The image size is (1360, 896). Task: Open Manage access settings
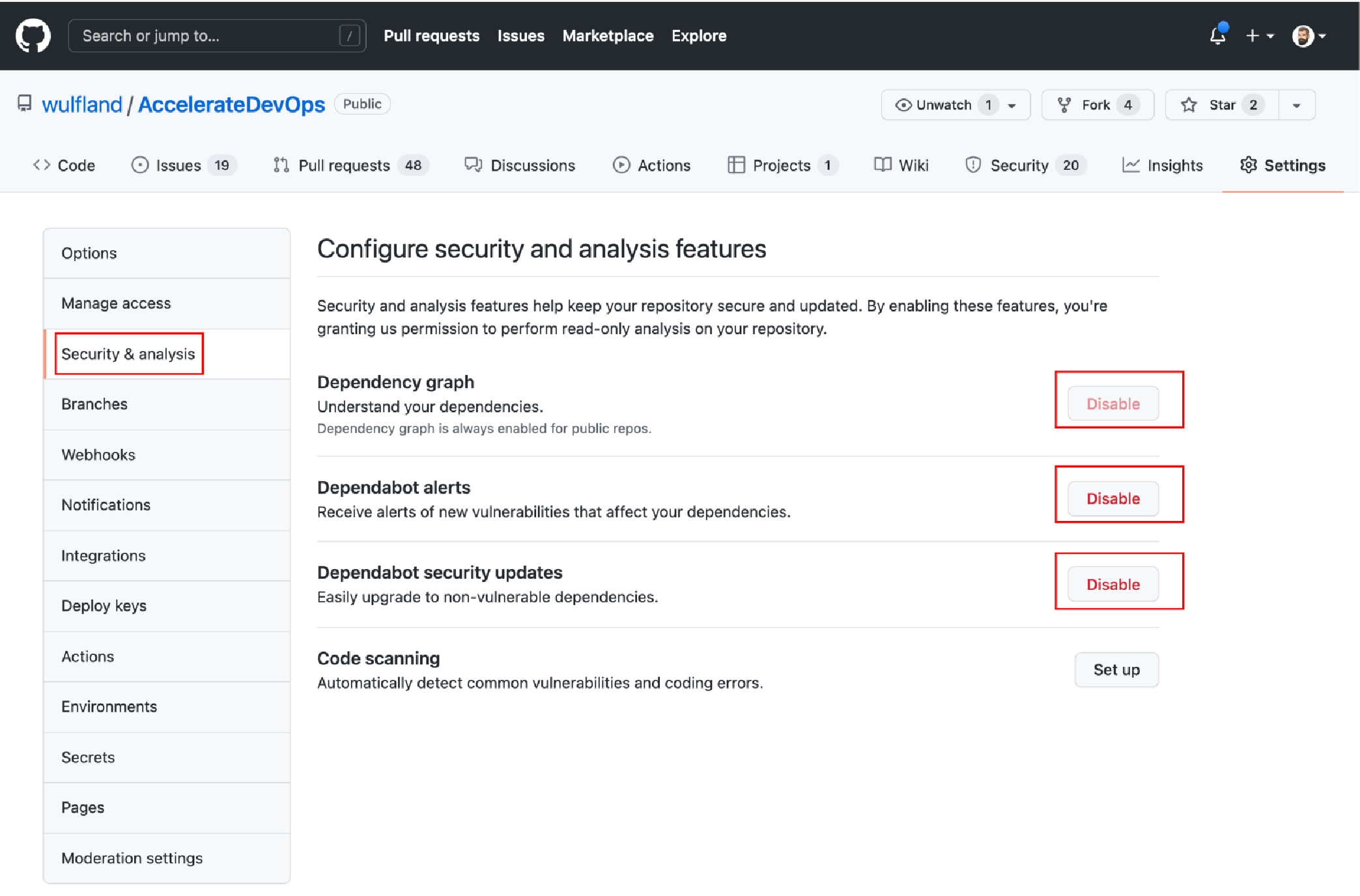(167, 303)
